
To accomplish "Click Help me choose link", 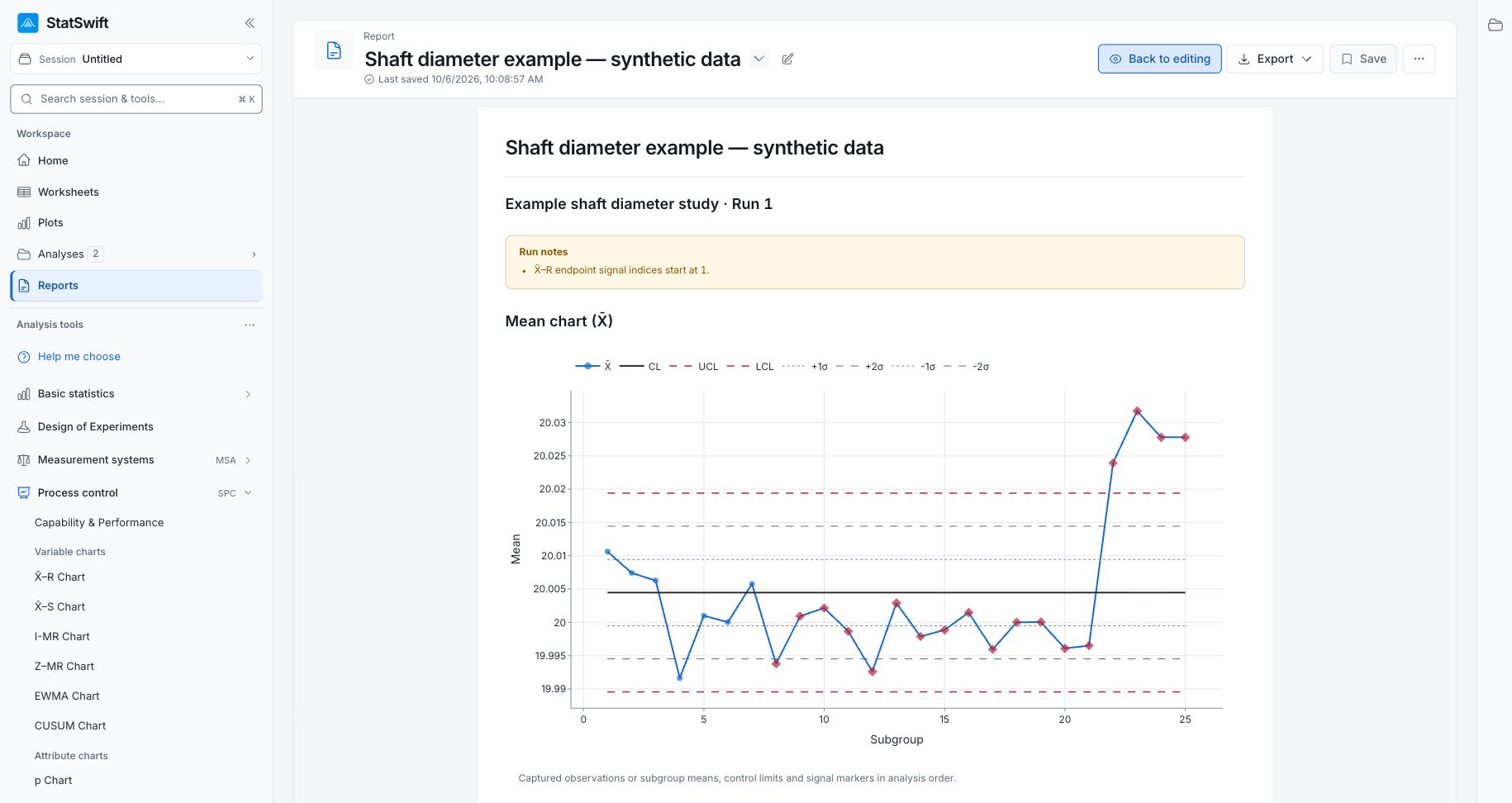I will click(x=79, y=357).
